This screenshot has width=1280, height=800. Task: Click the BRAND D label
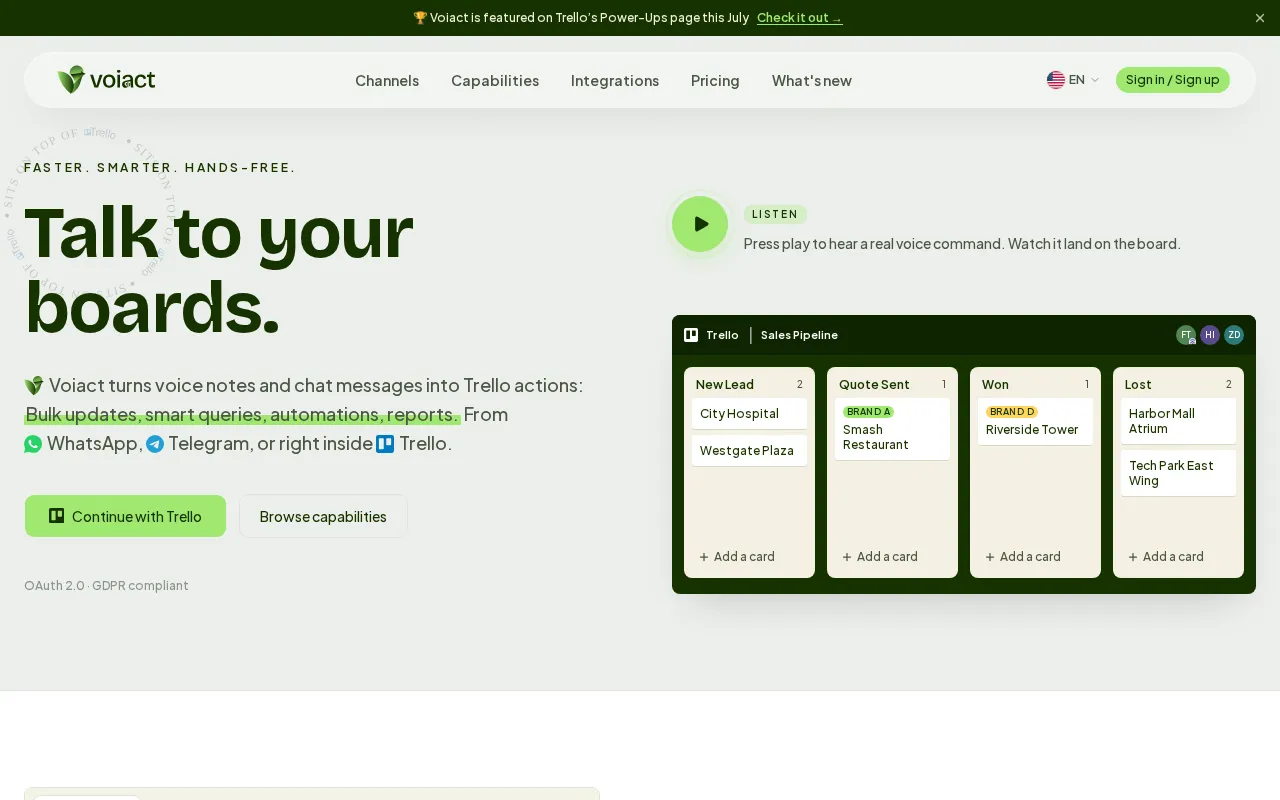1011,412
